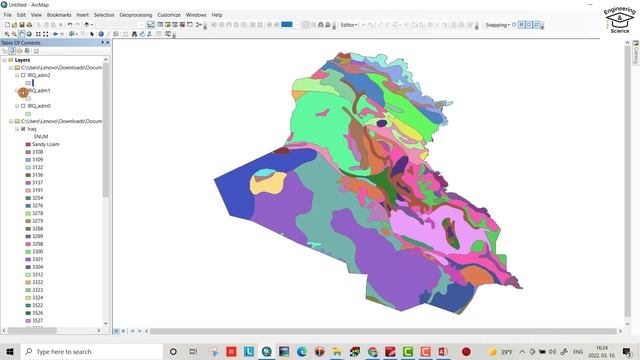Collapse the second Downloads folder group

point(11,121)
